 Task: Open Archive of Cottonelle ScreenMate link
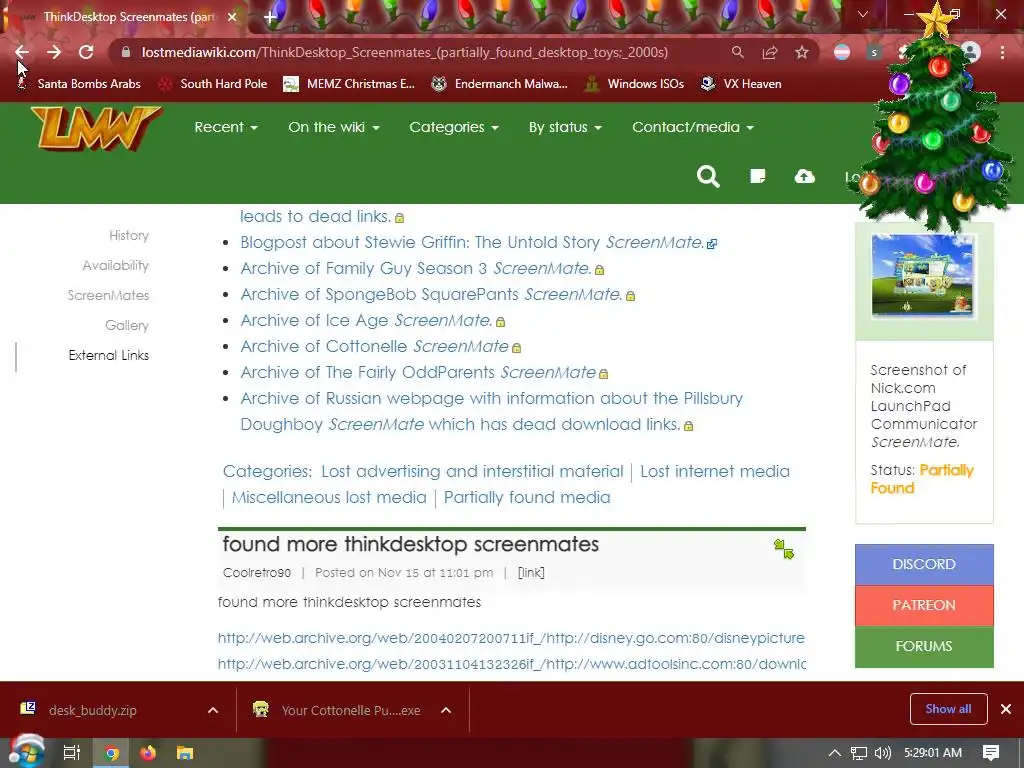[x=374, y=347]
